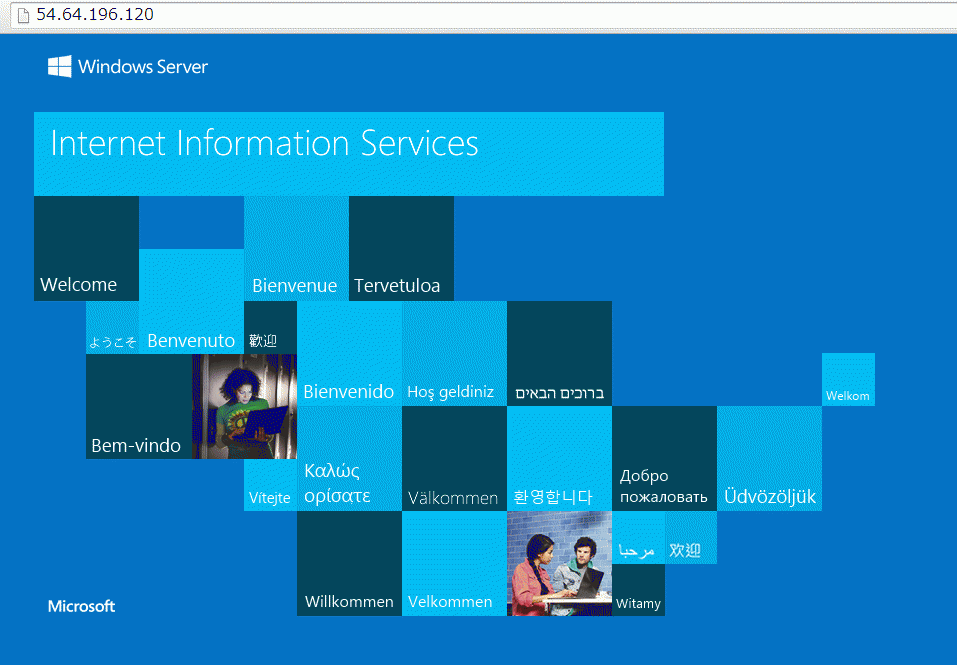Click the Internet Information Services banner
Image resolution: width=957 pixels, height=665 pixels.
point(348,154)
